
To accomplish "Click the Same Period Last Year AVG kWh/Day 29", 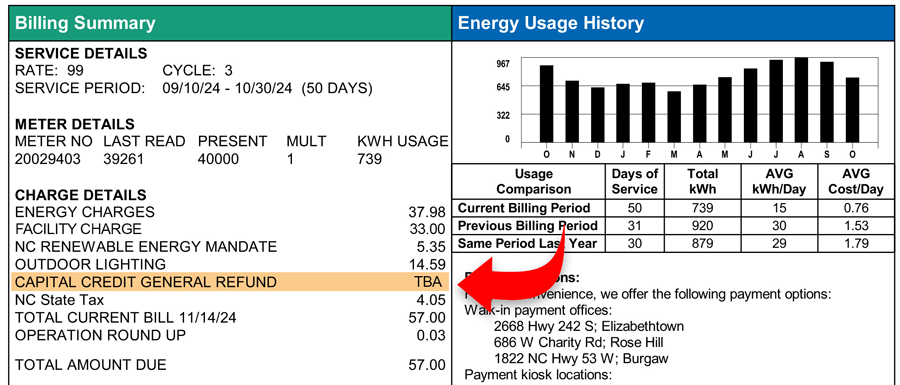I will (x=779, y=243).
